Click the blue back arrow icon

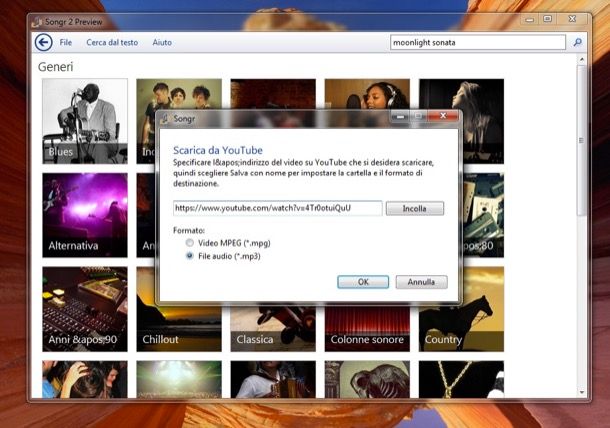click(x=43, y=42)
